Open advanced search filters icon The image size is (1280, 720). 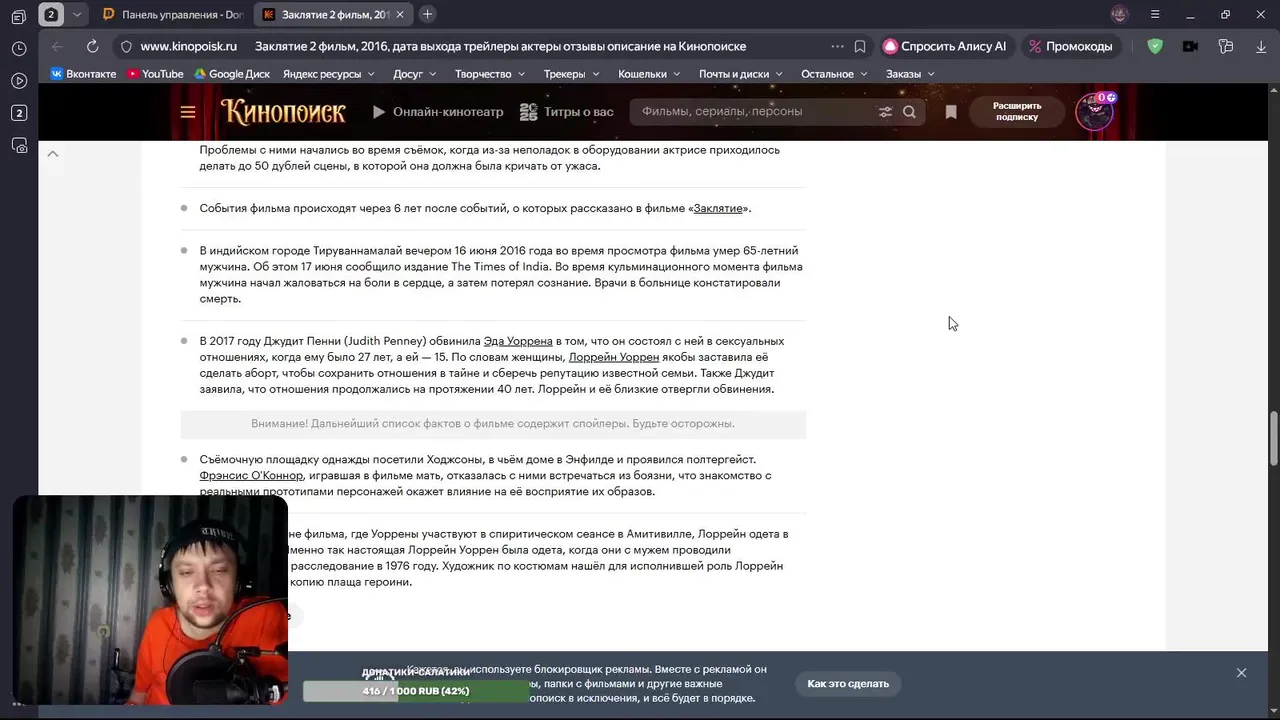[x=885, y=112]
